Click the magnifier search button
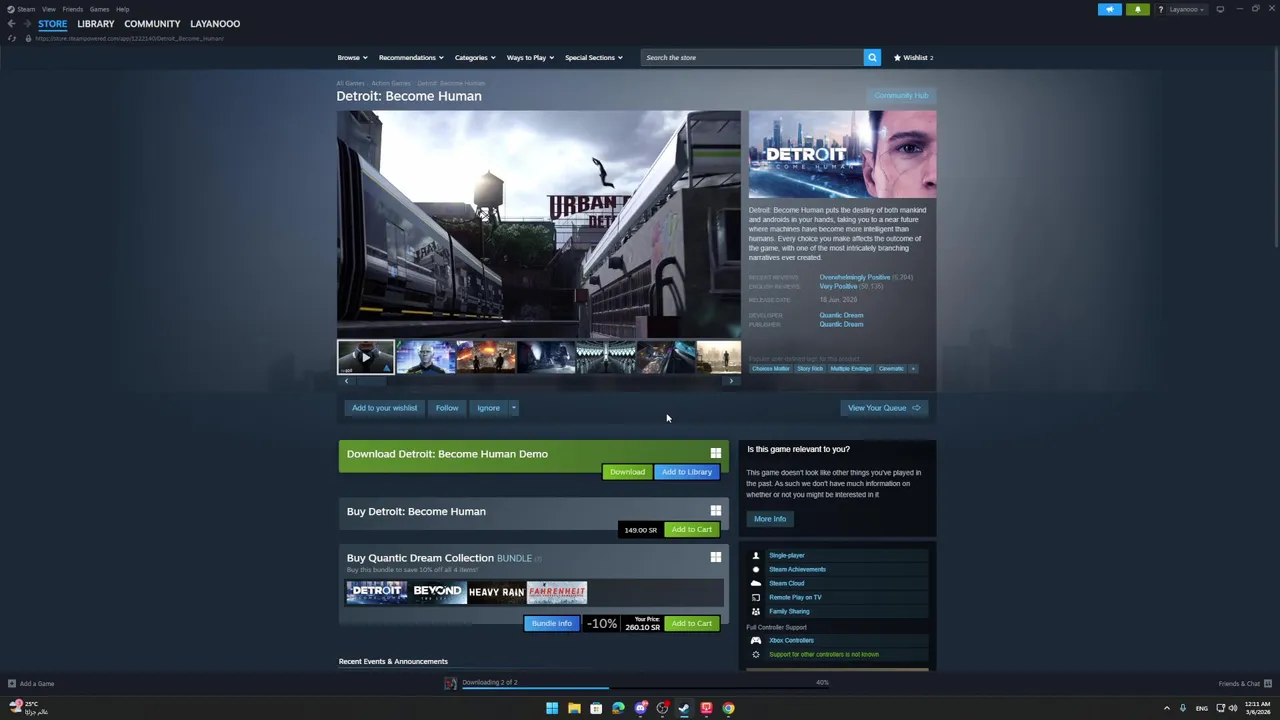 point(872,57)
